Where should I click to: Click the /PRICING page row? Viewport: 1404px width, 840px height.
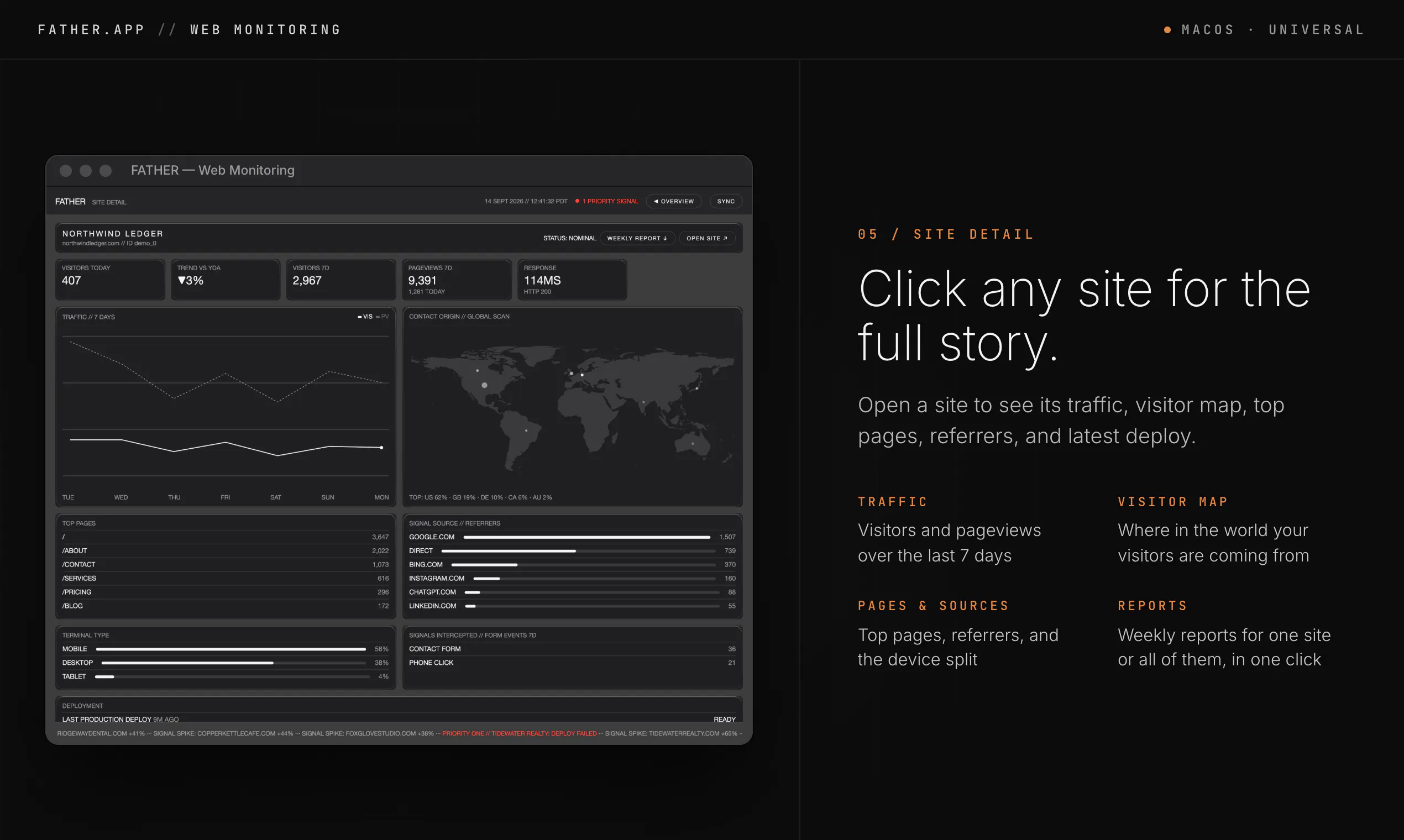226,592
